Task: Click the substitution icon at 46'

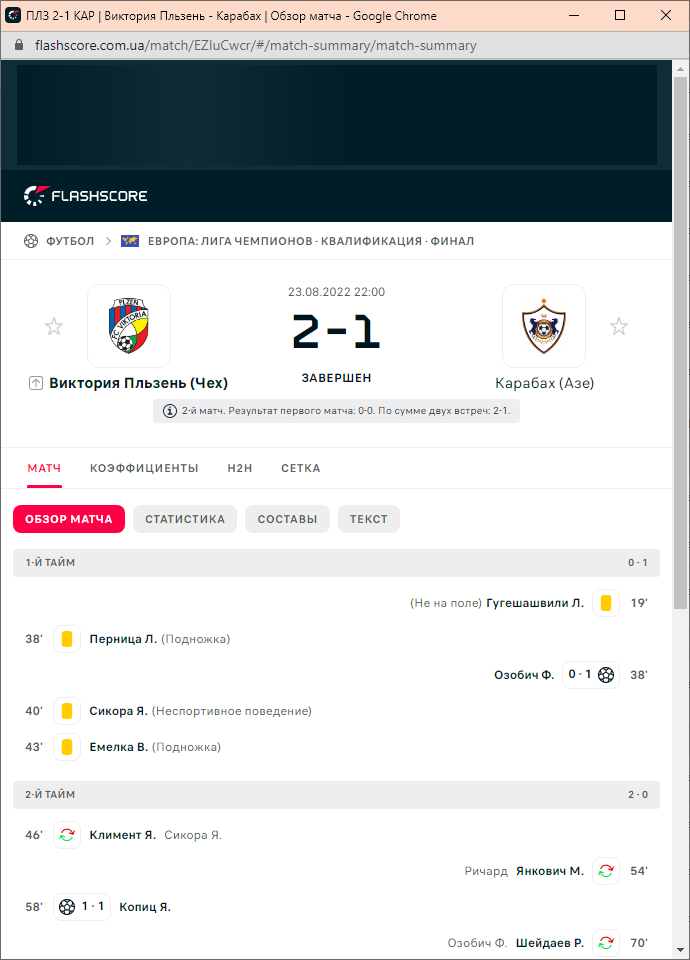Action: click(x=67, y=835)
